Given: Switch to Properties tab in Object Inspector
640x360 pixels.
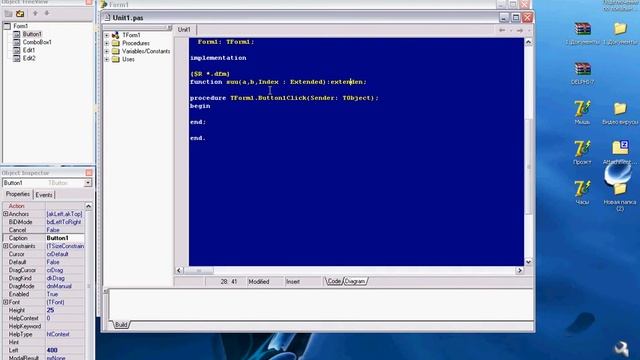Looking at the screenshot, I should pyautogui.click(x=18, y=194).
